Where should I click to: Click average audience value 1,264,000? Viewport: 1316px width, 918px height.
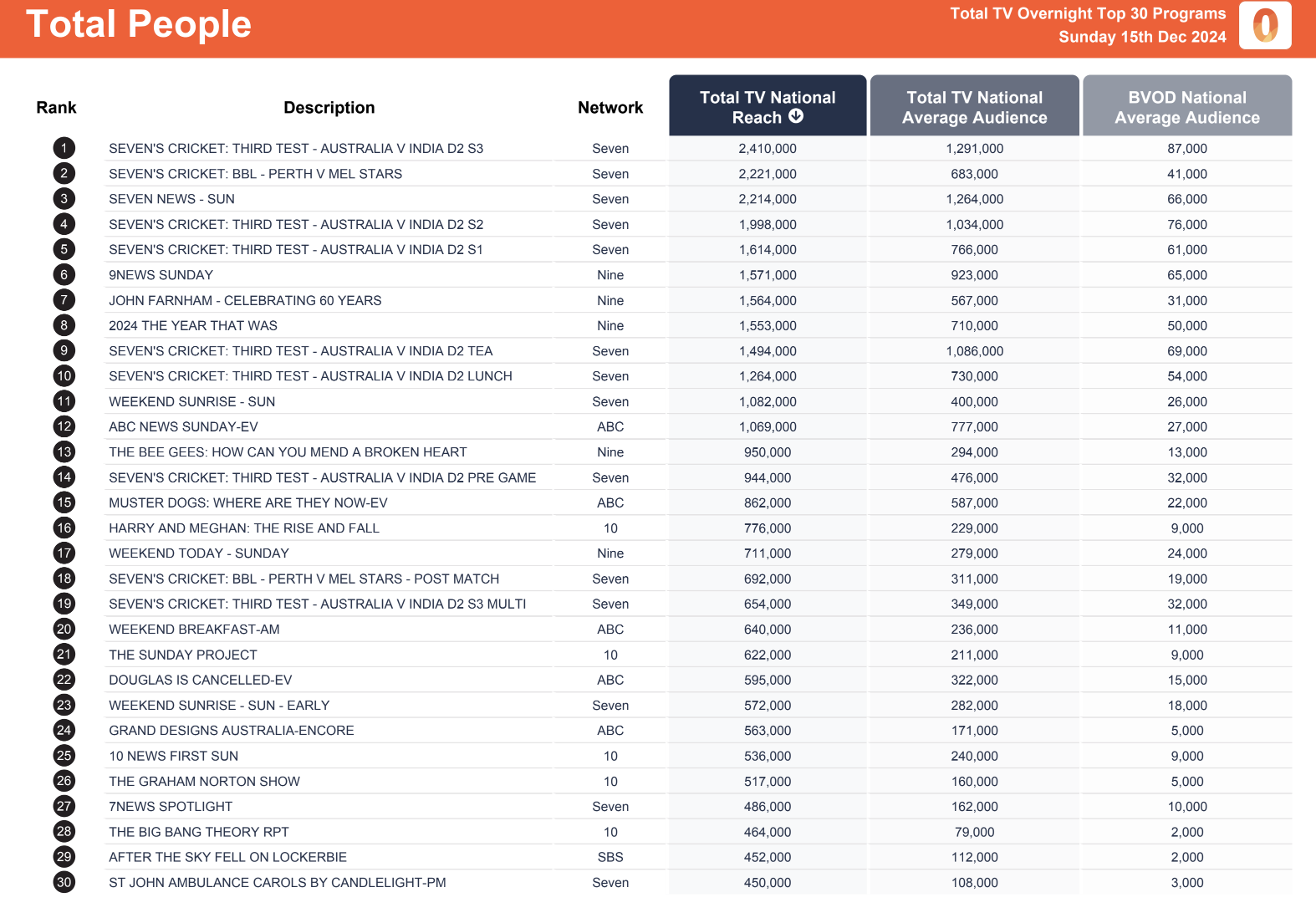coord(975,199)
